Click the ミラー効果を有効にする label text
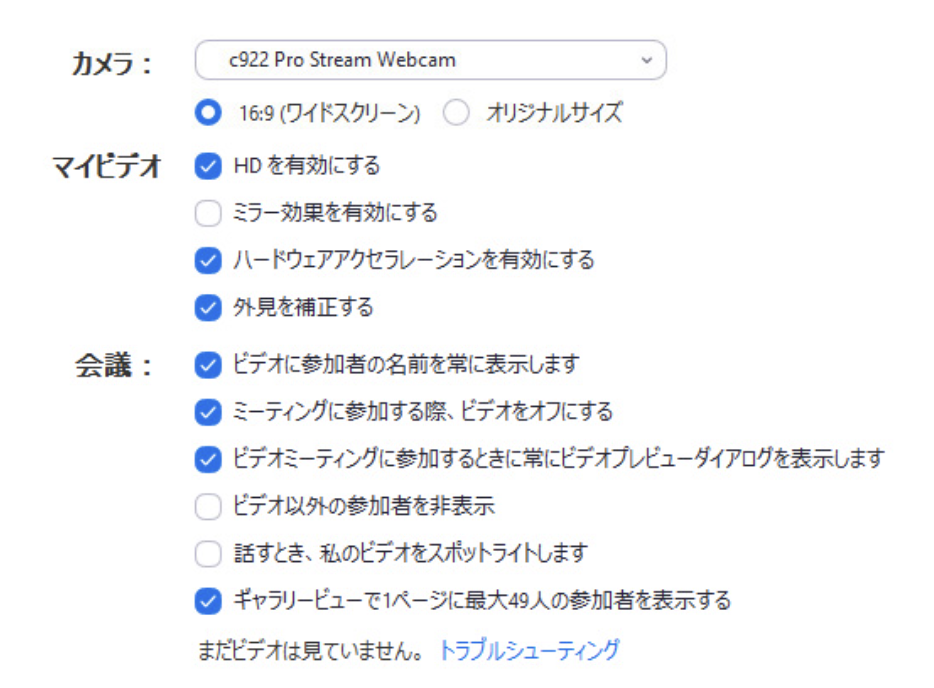Screen dimensions: 934x688 335,213
